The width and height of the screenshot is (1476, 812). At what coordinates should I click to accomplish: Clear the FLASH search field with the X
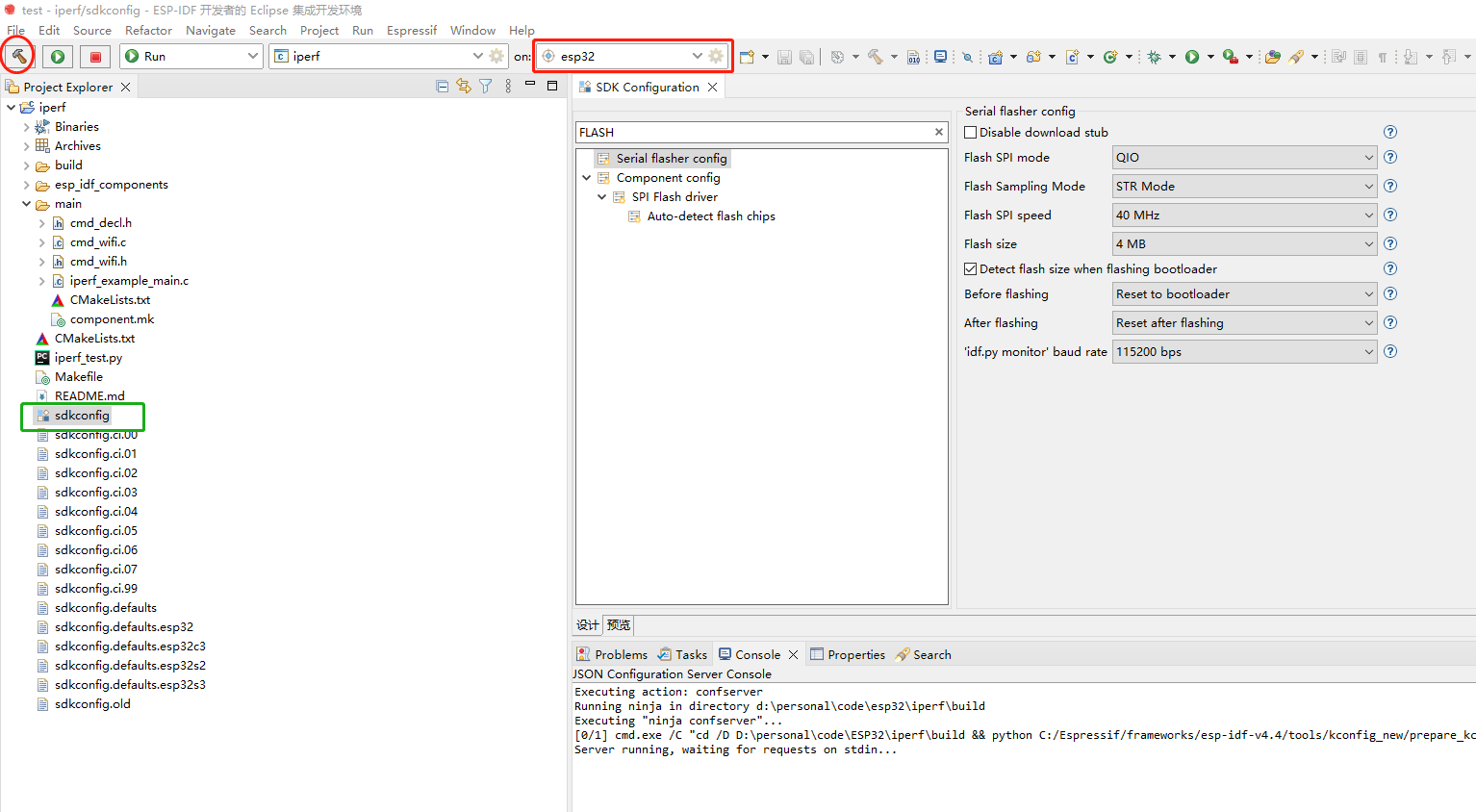pos(938,132)
